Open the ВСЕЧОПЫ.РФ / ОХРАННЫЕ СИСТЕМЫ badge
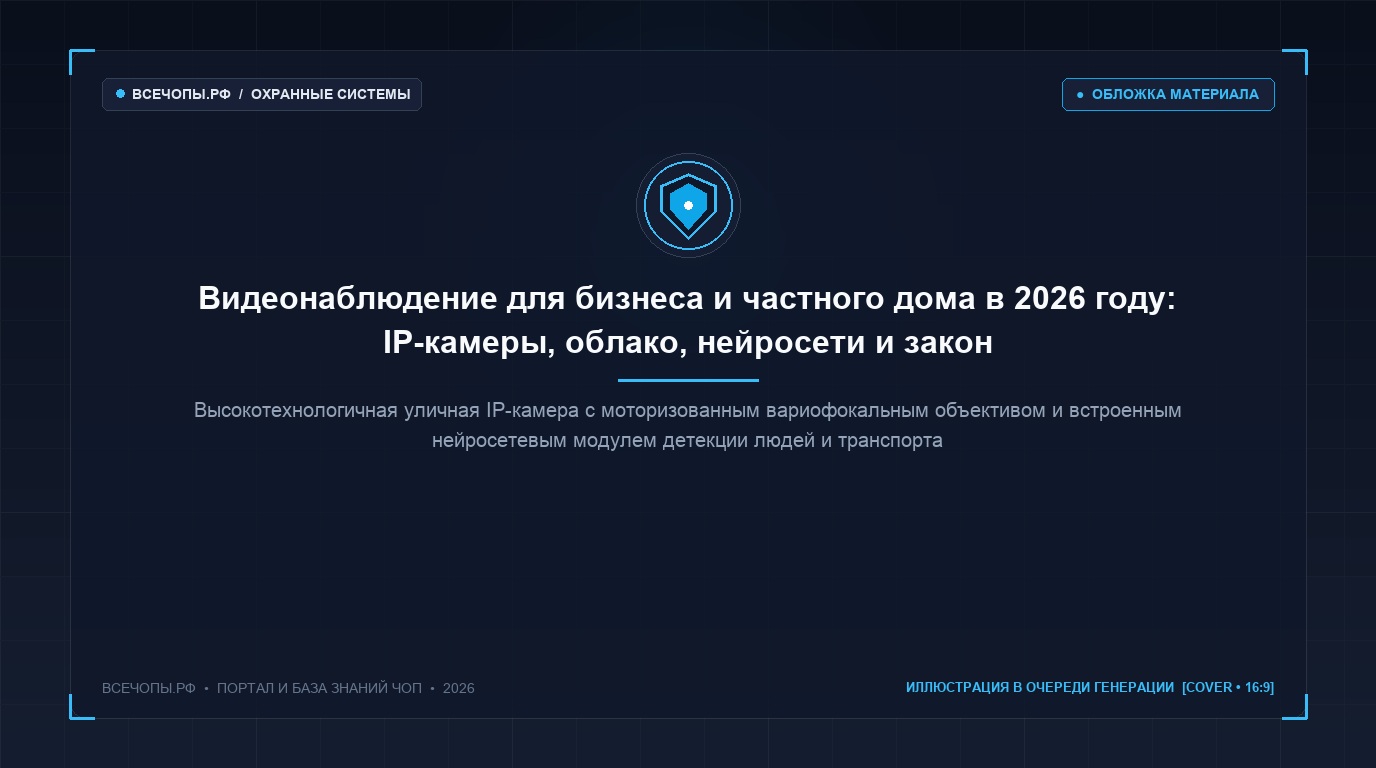1376x768 pixels. tap(262, 95)
